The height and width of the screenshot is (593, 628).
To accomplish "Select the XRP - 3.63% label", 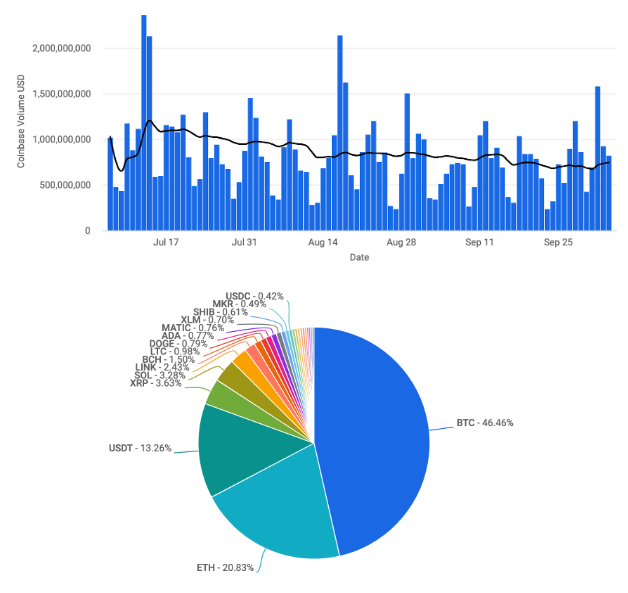I will (x=155, y=384).
